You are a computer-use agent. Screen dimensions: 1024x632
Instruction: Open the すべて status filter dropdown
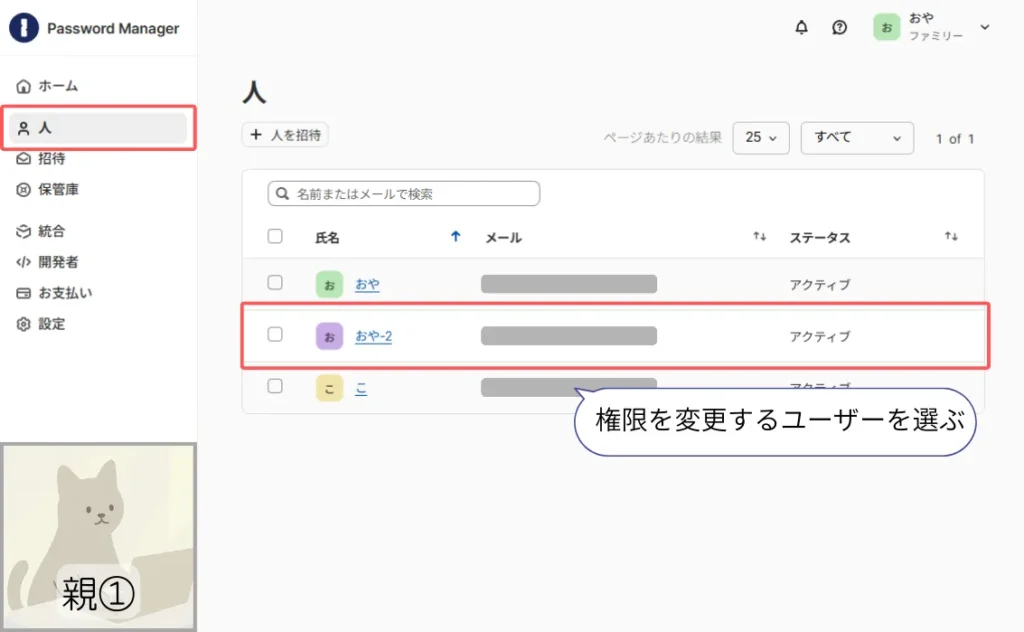(857, 138)
